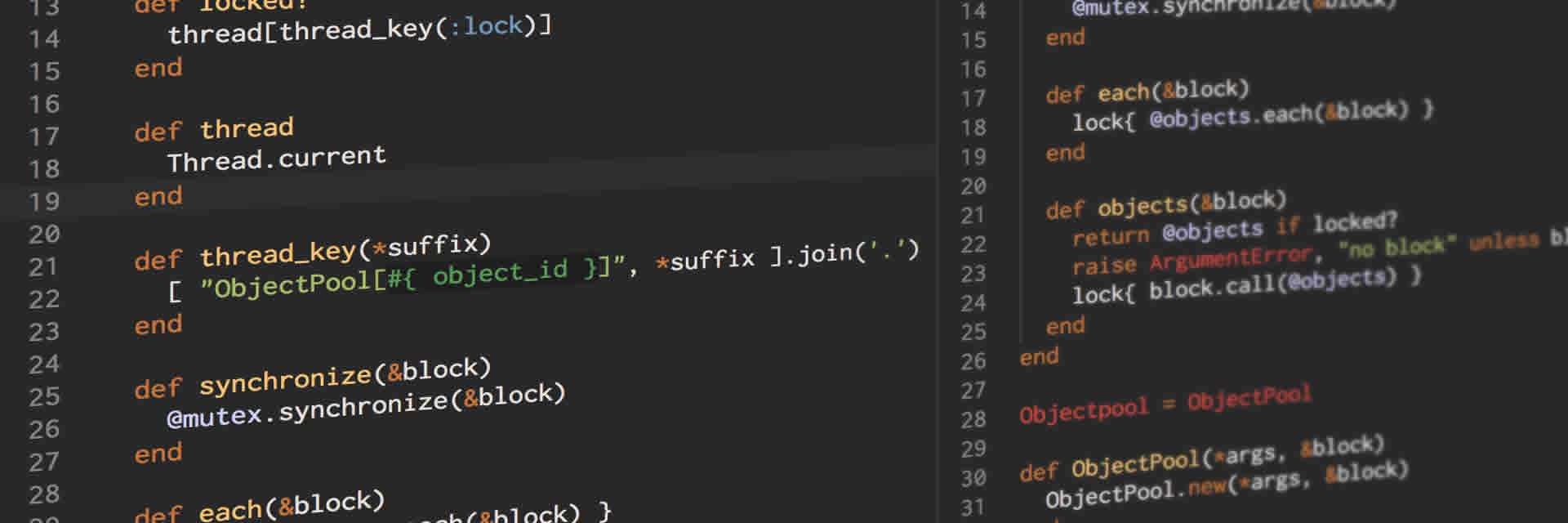Screen dimensions: 1568x523
Task: Place cursor on Thread.current in left pane
Action: (x=276, y=159)
